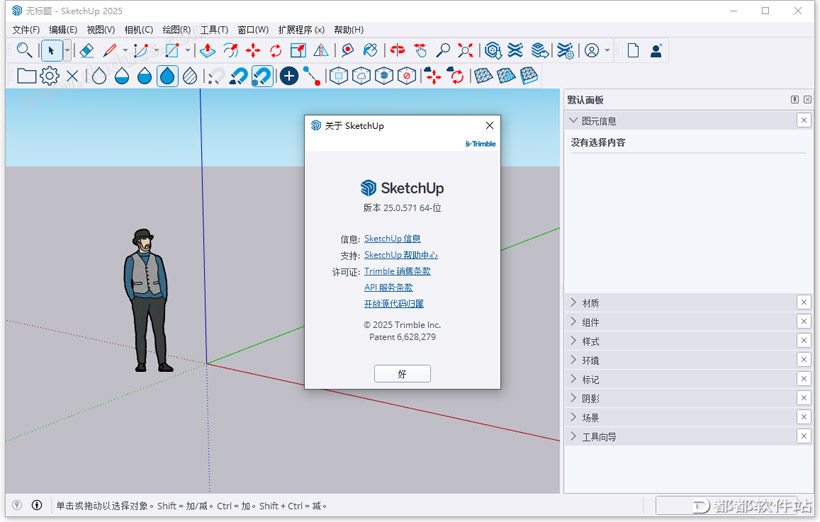820x522 pixels.
Task: Activate the Push/Pull tool
Action: [208, 50]
